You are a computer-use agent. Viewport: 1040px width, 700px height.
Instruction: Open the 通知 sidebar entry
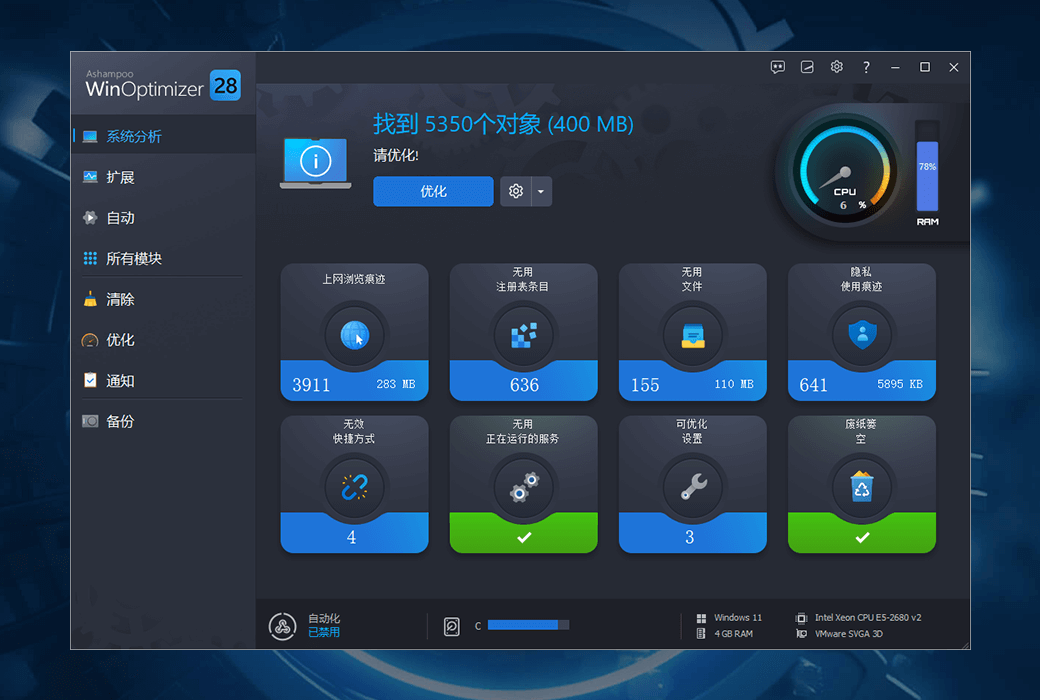(163, 381)
